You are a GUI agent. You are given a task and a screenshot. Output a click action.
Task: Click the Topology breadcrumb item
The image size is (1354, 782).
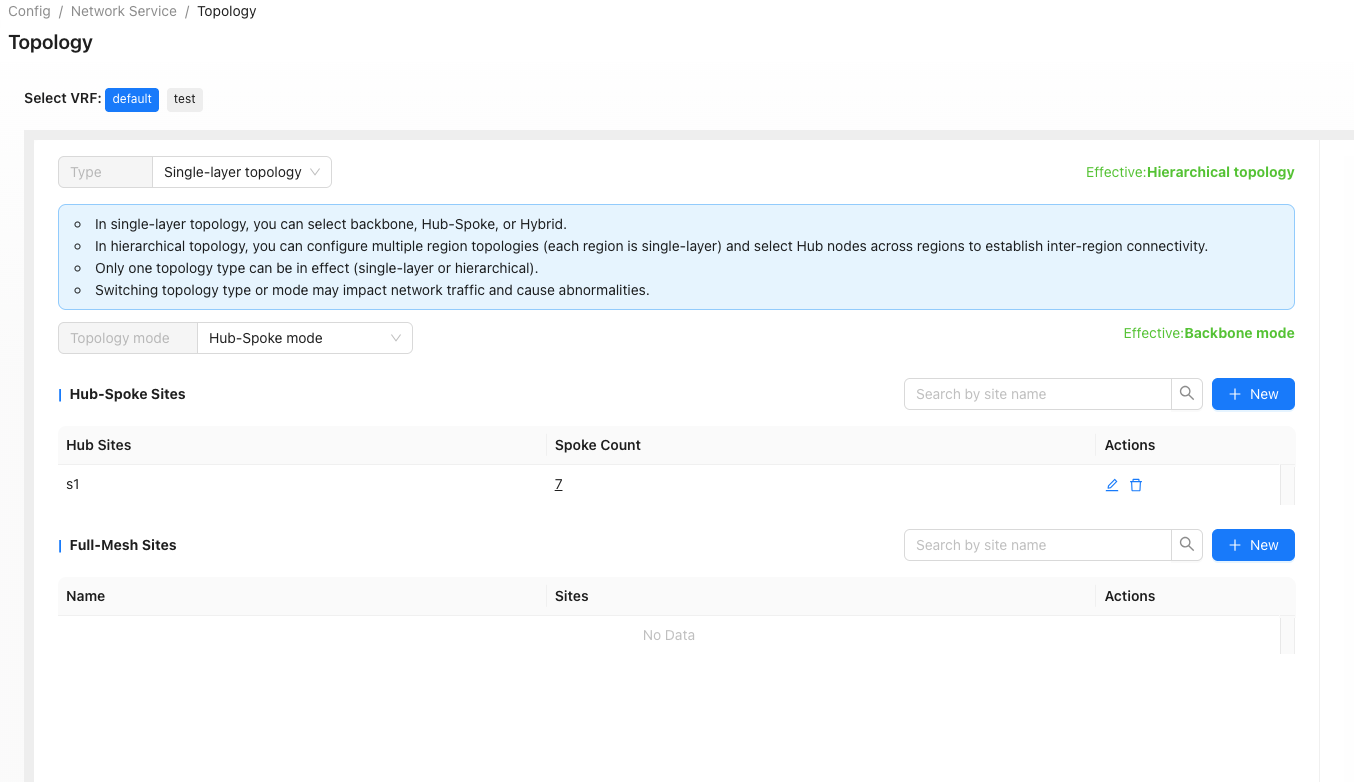click(227, 11)
